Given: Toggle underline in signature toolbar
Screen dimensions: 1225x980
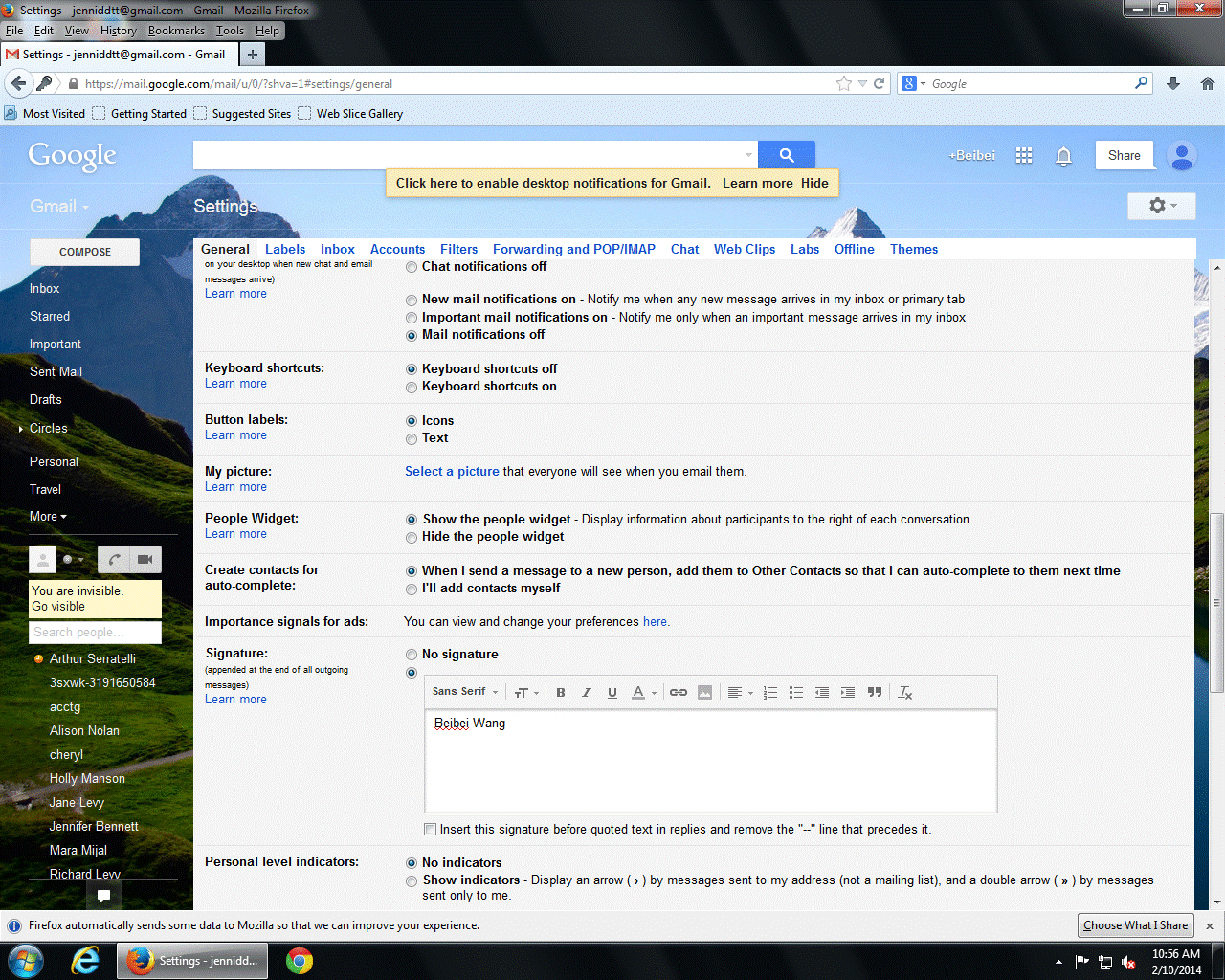Looking at the screenshot, I should coord(612,692).
